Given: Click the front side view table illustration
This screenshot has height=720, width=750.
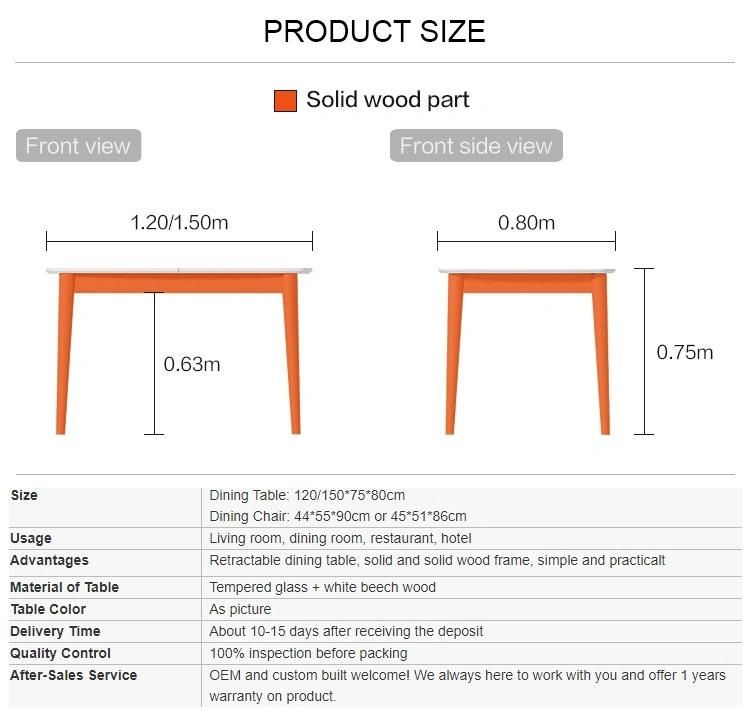Looking at the screenshot, I should click(527, 352).
